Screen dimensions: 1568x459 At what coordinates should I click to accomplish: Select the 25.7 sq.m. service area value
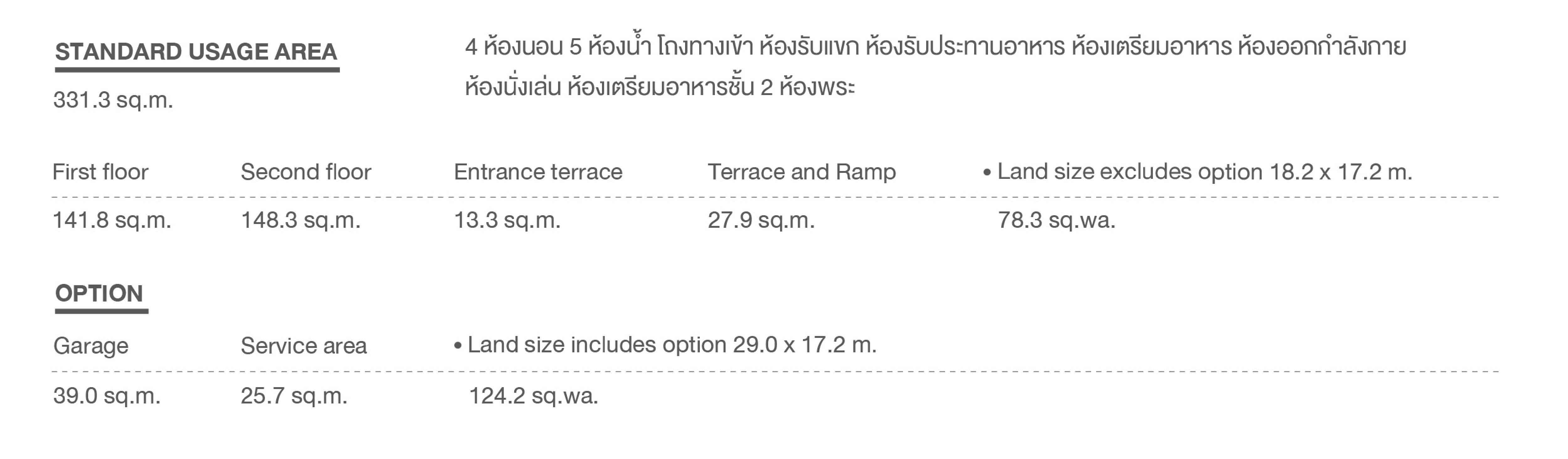(x=294, y=396)
